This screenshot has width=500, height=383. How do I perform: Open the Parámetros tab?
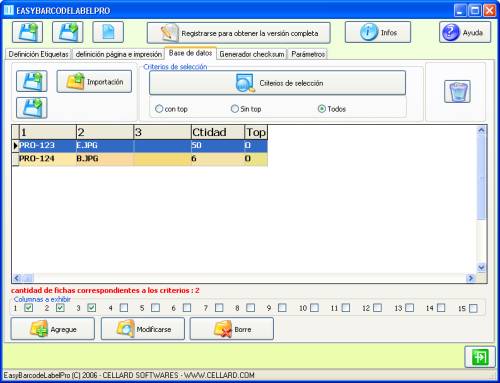pos(308,54)
